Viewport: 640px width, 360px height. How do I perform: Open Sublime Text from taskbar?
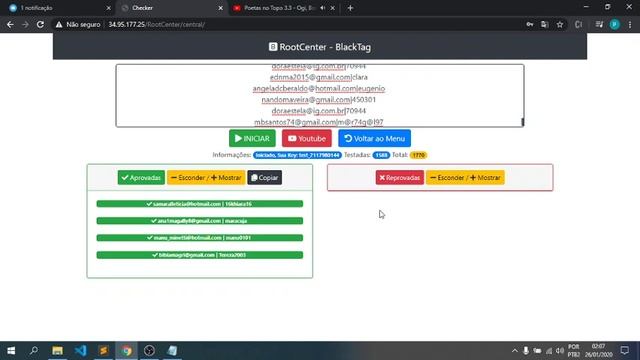coord(103,351)
